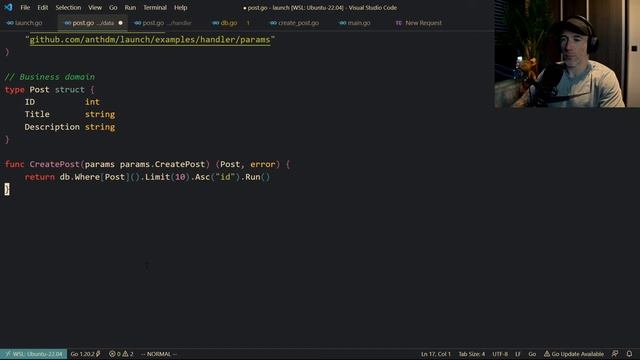Open the Edit menu
The height and width of the screenshot is (360, 640).
(42, 7)
